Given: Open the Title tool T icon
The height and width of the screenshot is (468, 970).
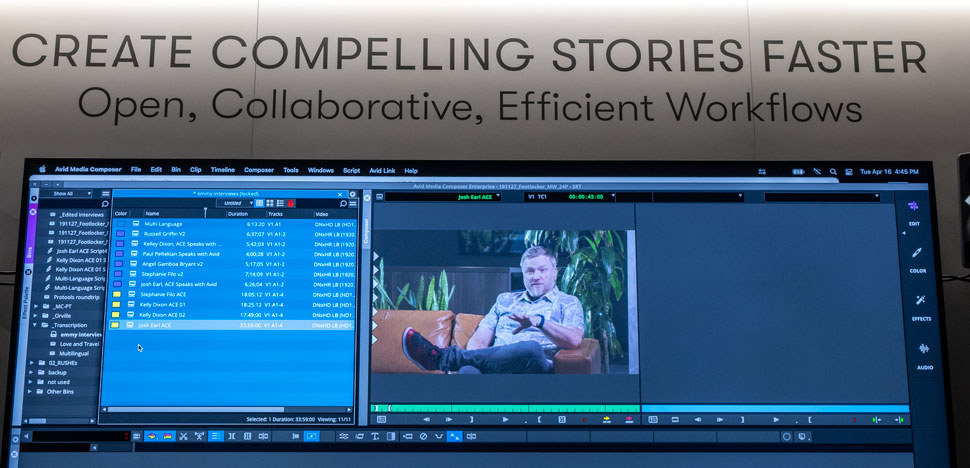Looking at the screenshot, I should click(375, 436).
